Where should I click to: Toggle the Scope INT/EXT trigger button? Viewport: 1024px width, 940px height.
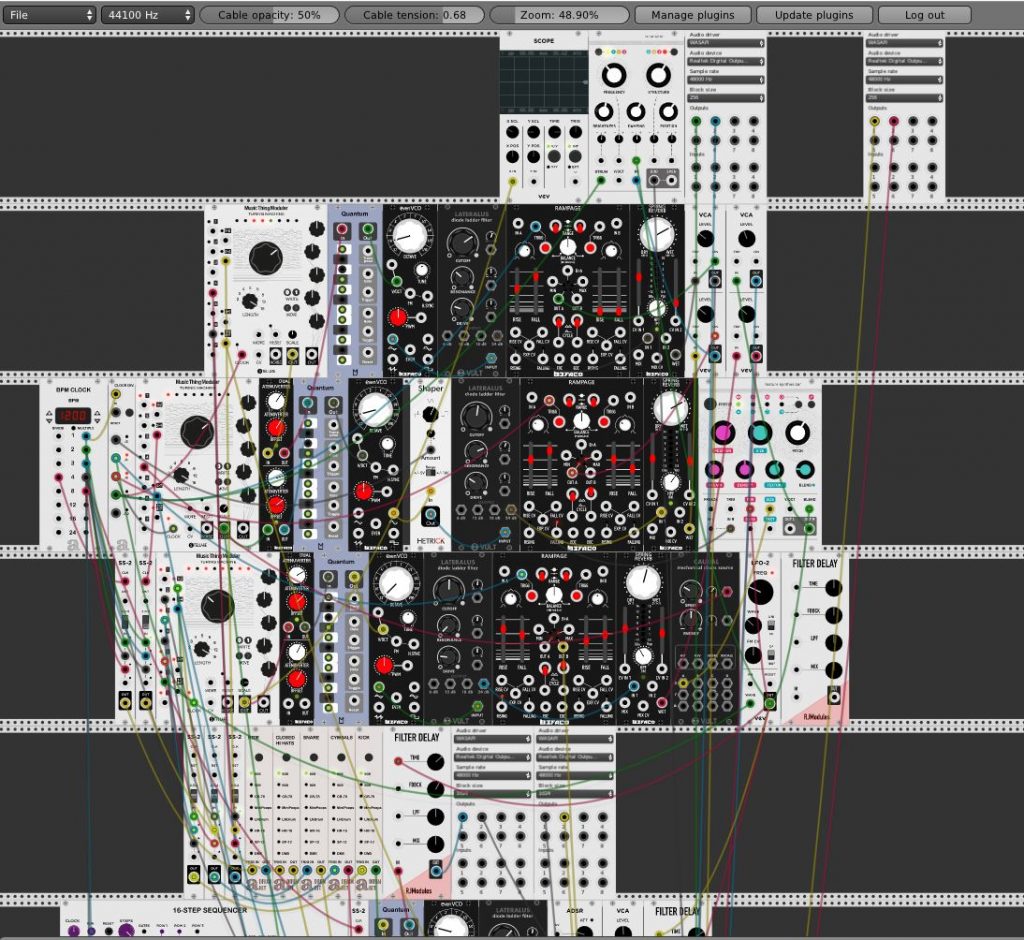click(575, 156)
